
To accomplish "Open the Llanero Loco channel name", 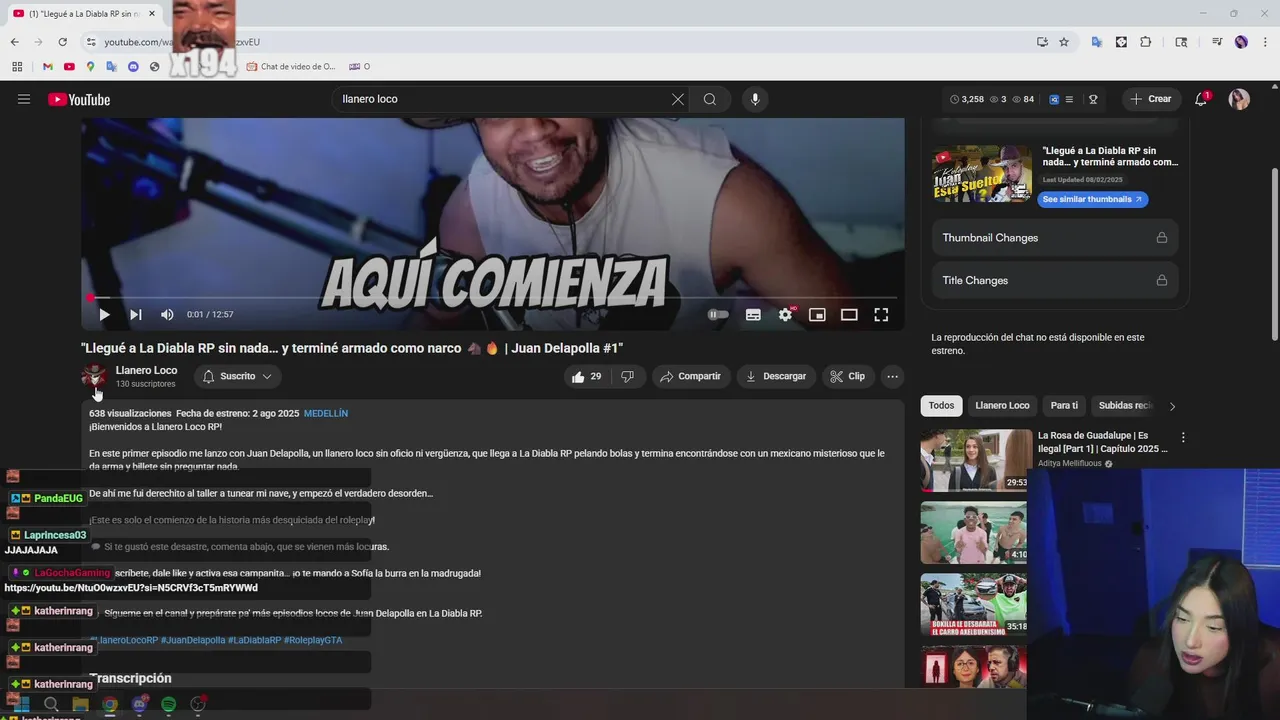I will pyautogui.click(x=146, y=370).
